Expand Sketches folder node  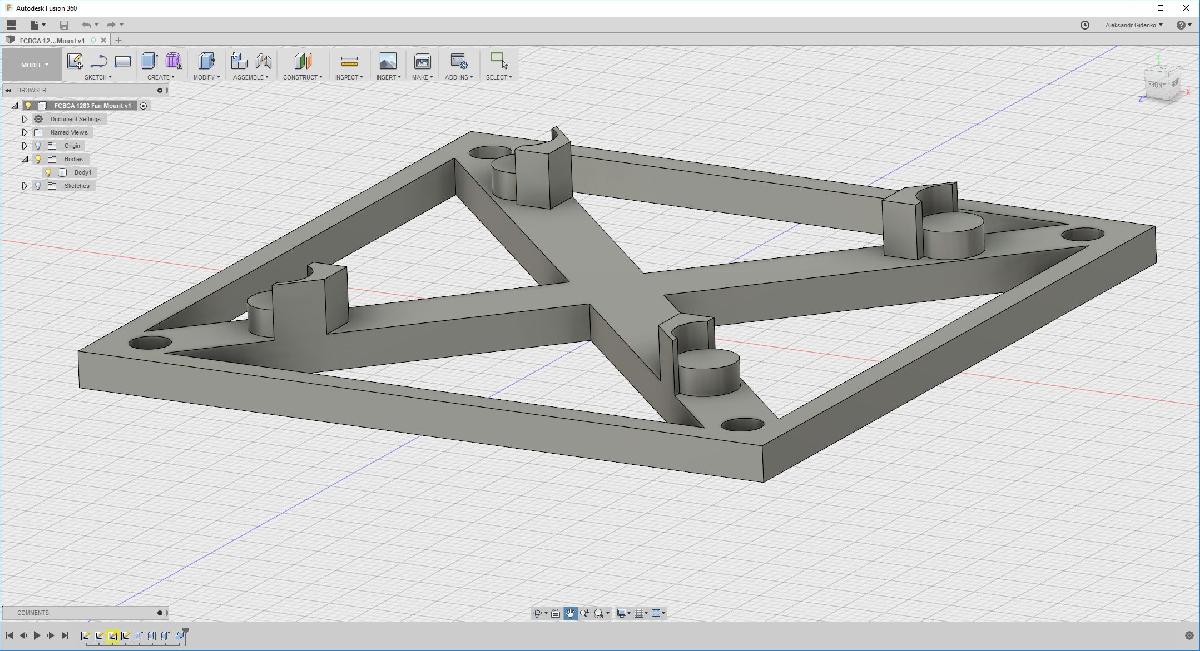tap(25, 186)
